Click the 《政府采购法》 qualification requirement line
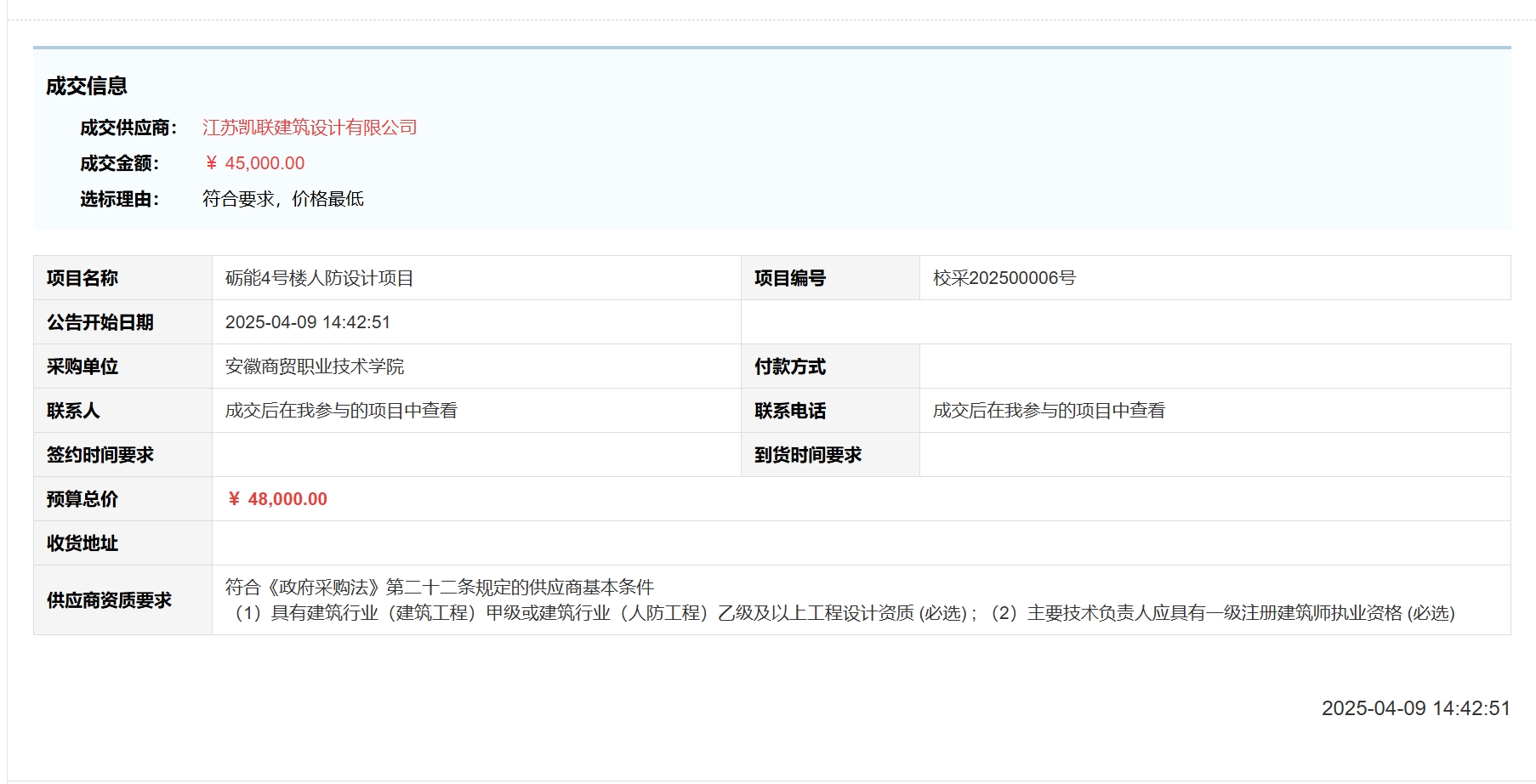The width and height of the screenshot is (1536, 784). point(439,588)
